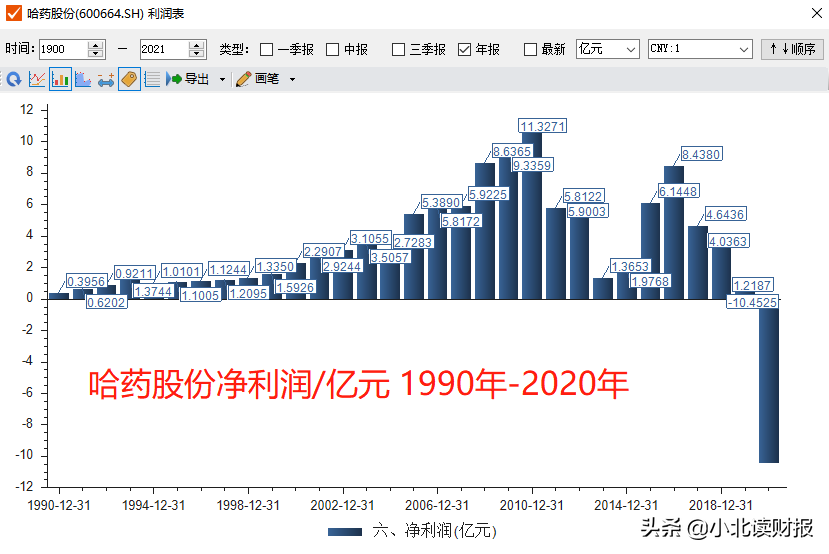Click the 净利润(亿元) legend color swatch

(x=345, y=532)
